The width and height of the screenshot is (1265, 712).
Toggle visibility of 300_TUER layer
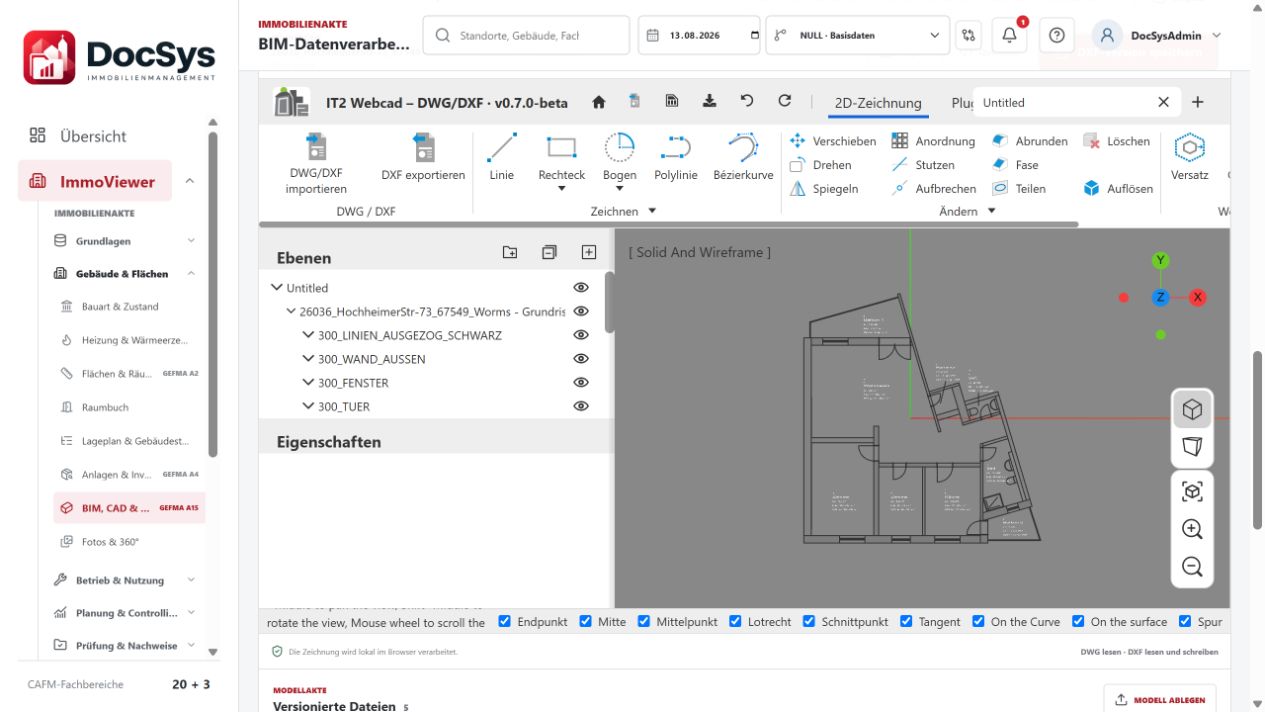click(x=581, y=407)
